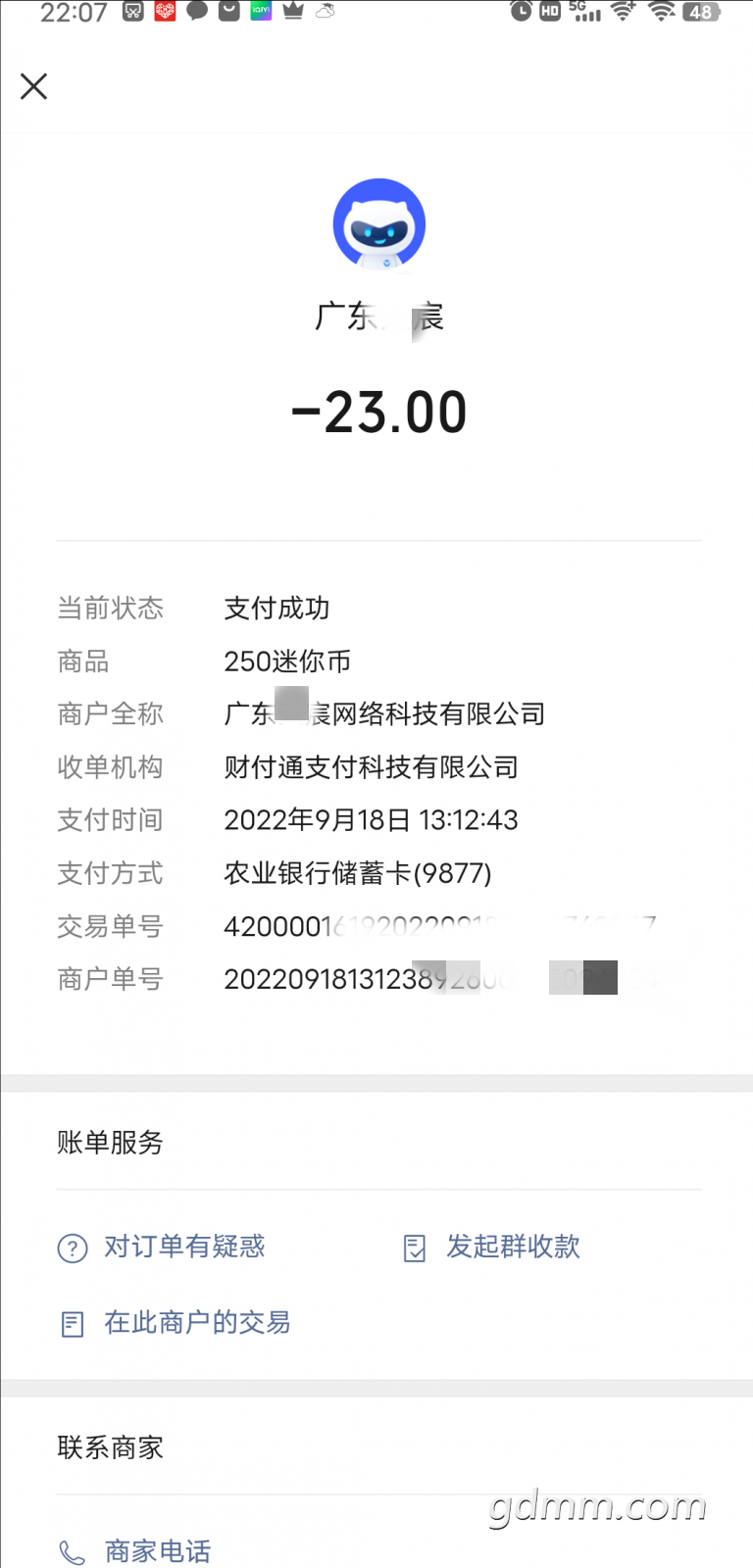Image resolution: width=753 pixels, height=1568 pixels.
Task: Tap the question mark icon for order doubts
Action: point(73,1249)
